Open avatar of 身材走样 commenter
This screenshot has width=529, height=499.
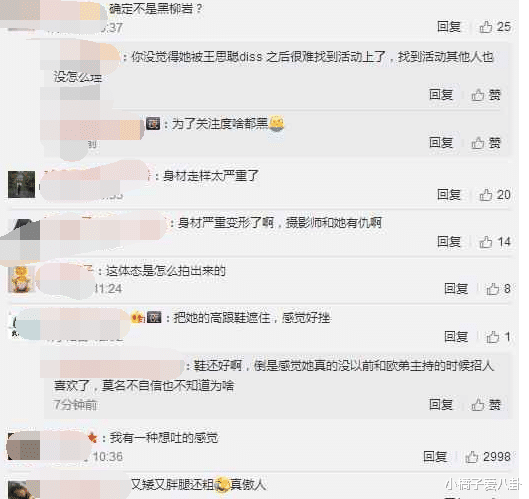(22, 184)
